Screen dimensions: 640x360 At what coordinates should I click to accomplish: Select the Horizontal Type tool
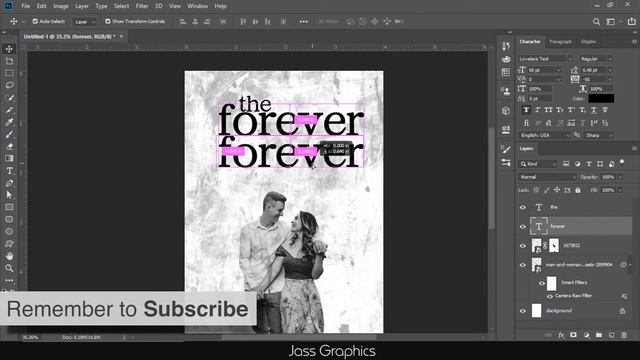point(9,171)
